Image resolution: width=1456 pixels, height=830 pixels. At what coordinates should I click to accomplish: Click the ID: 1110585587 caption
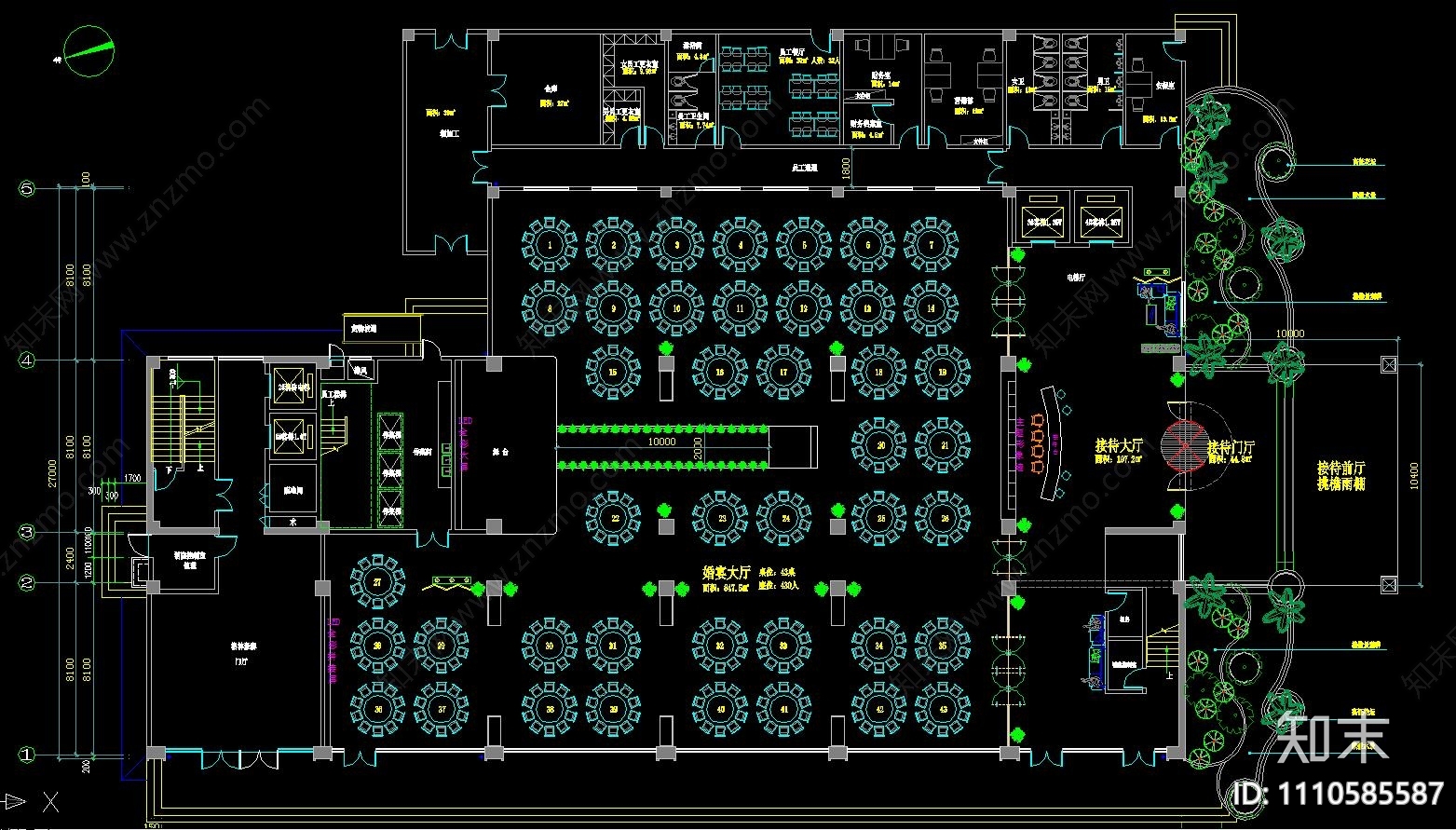tap(1338, 794)
